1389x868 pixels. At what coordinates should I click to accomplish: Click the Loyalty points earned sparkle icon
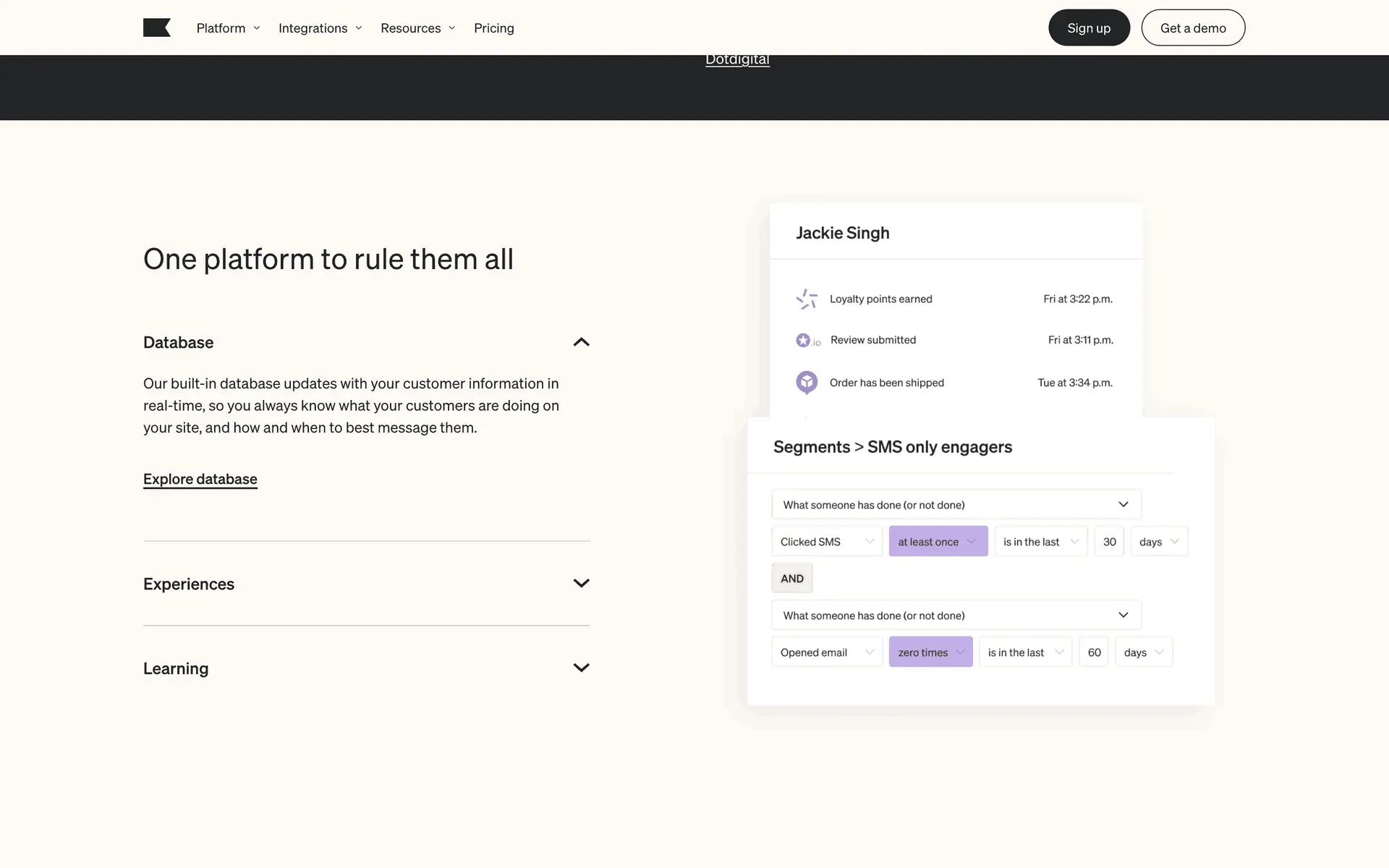click(807, 299)
